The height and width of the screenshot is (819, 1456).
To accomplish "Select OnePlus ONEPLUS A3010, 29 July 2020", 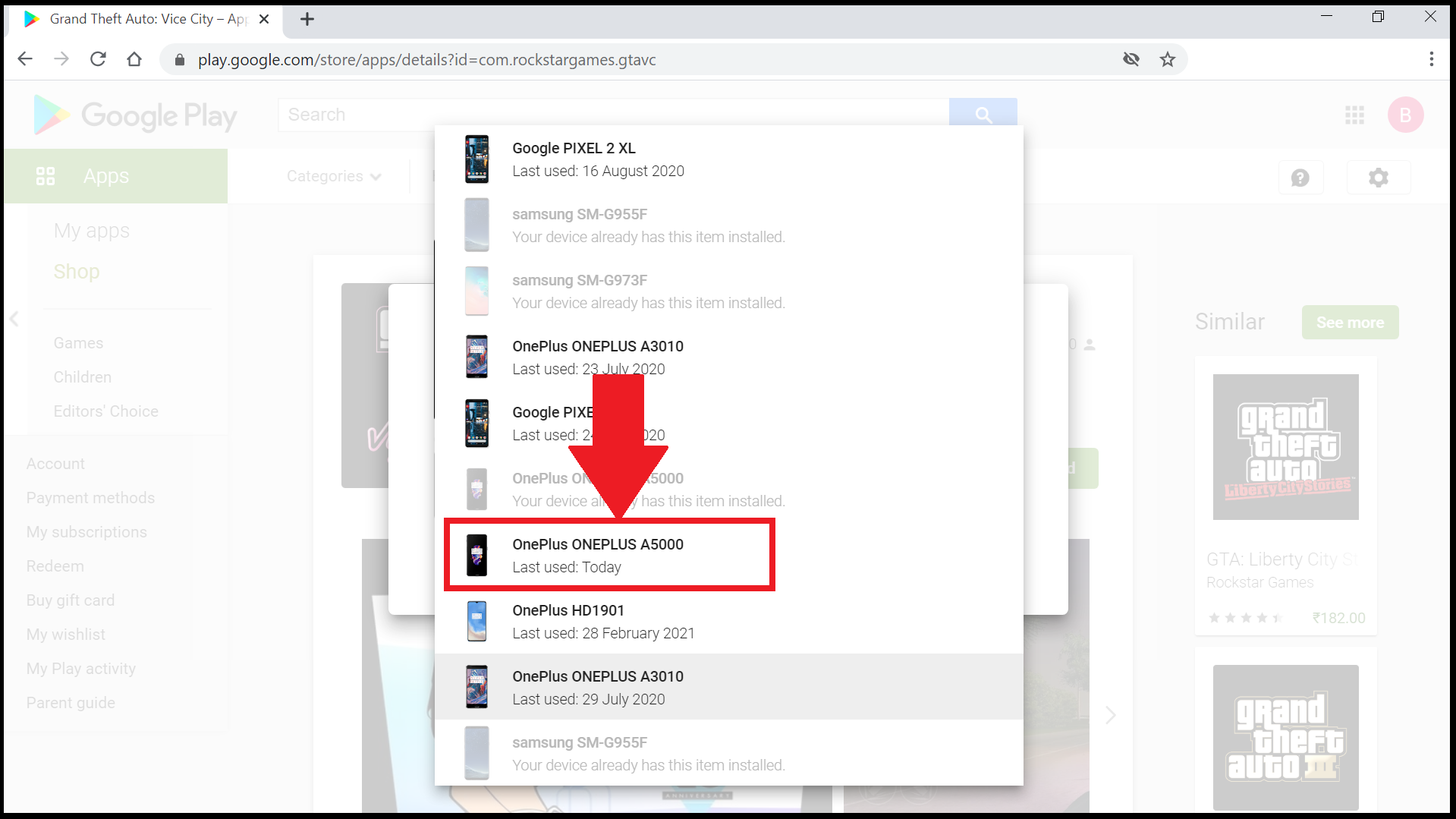I will 729,688.
